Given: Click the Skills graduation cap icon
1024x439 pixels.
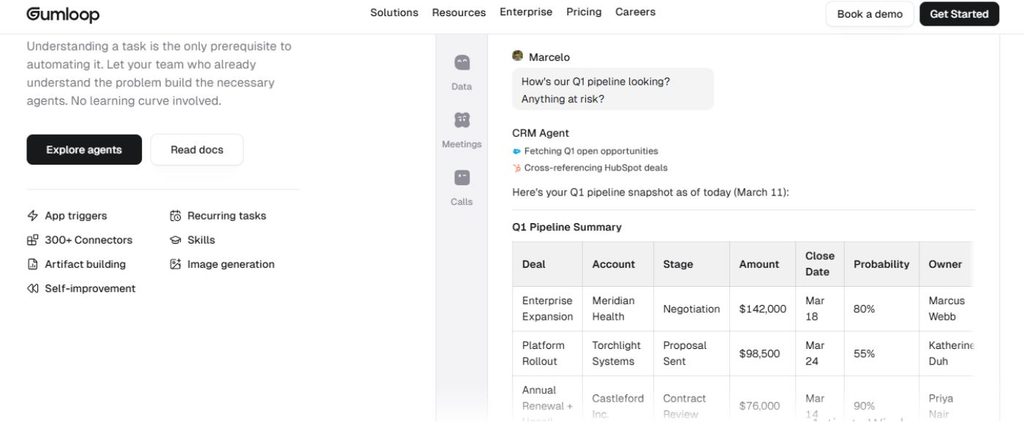Looking at the screenshot, I should (x=175, y=240).
